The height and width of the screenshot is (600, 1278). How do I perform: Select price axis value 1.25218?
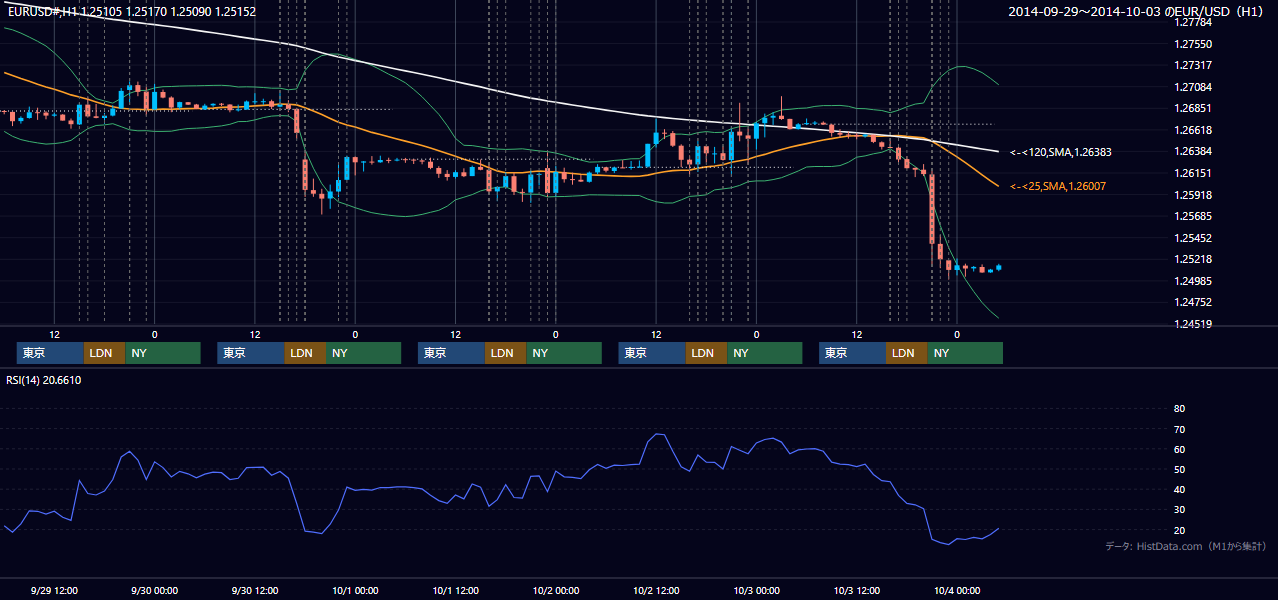tap(1192, 259)
